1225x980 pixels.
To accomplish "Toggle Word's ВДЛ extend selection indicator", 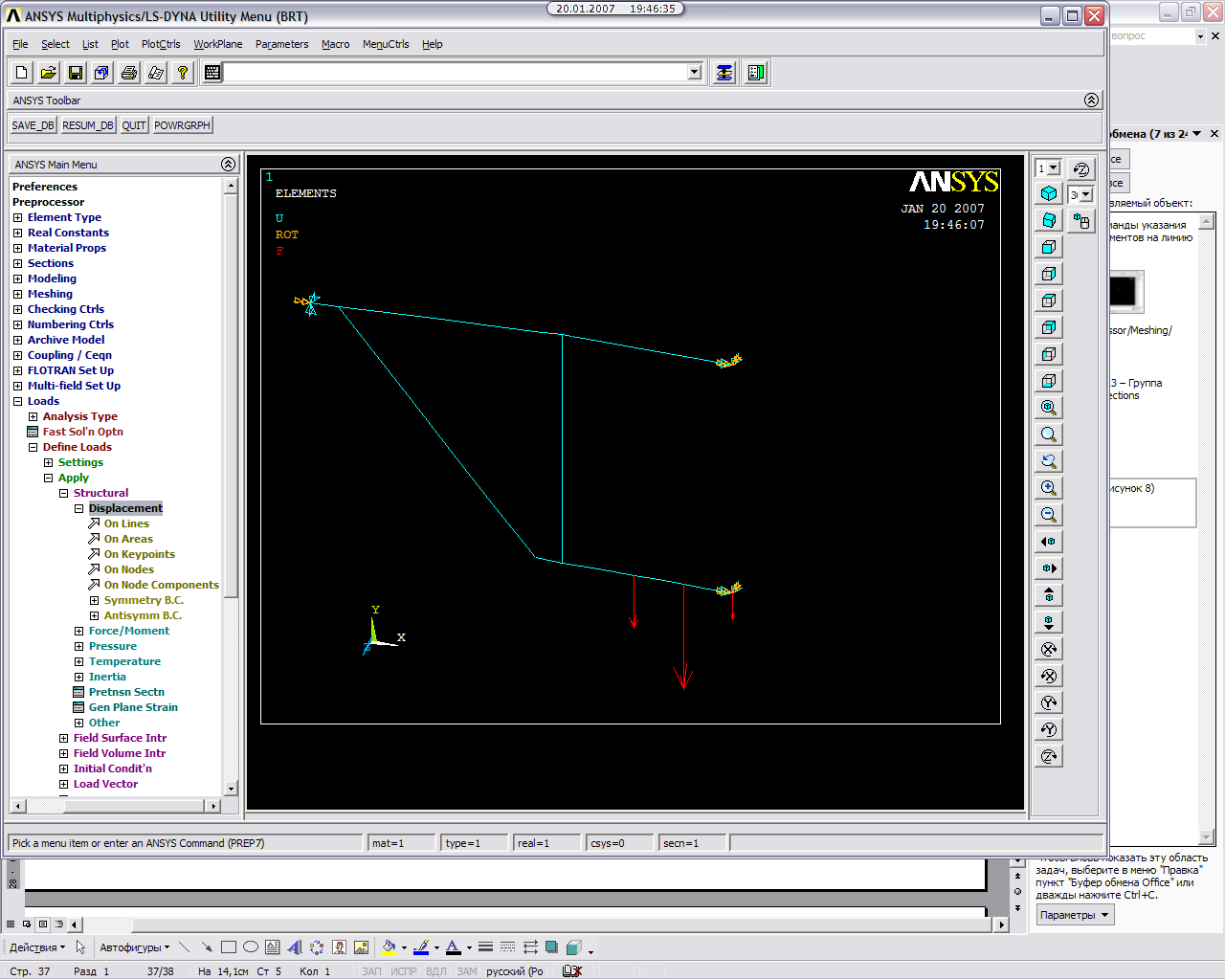I will pos(436,971).
